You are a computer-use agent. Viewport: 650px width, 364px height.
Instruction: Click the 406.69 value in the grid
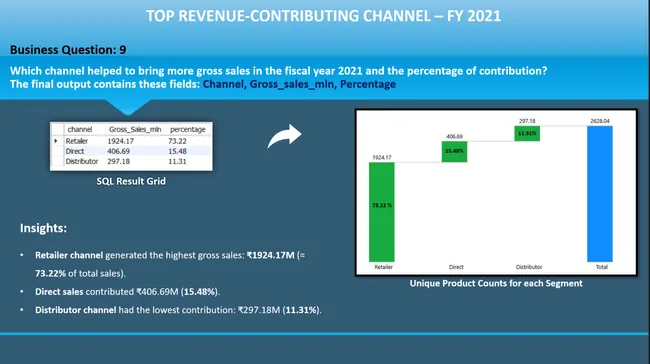(x=119, y=151)
